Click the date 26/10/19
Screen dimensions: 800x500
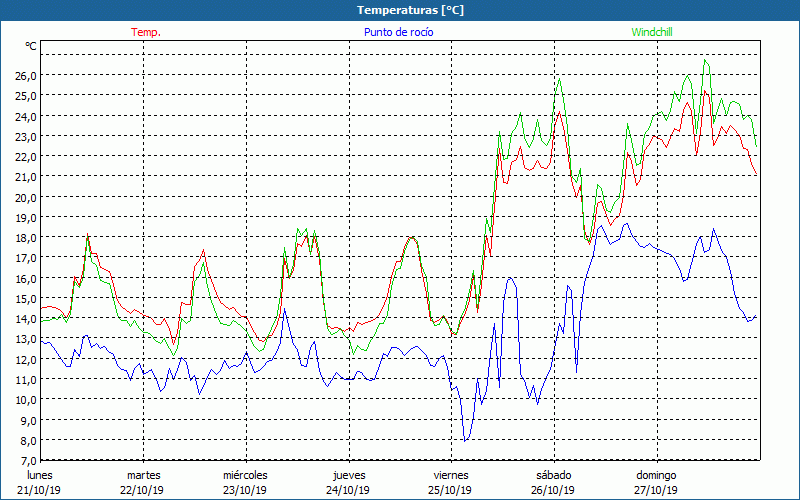[x=554, y=490]
